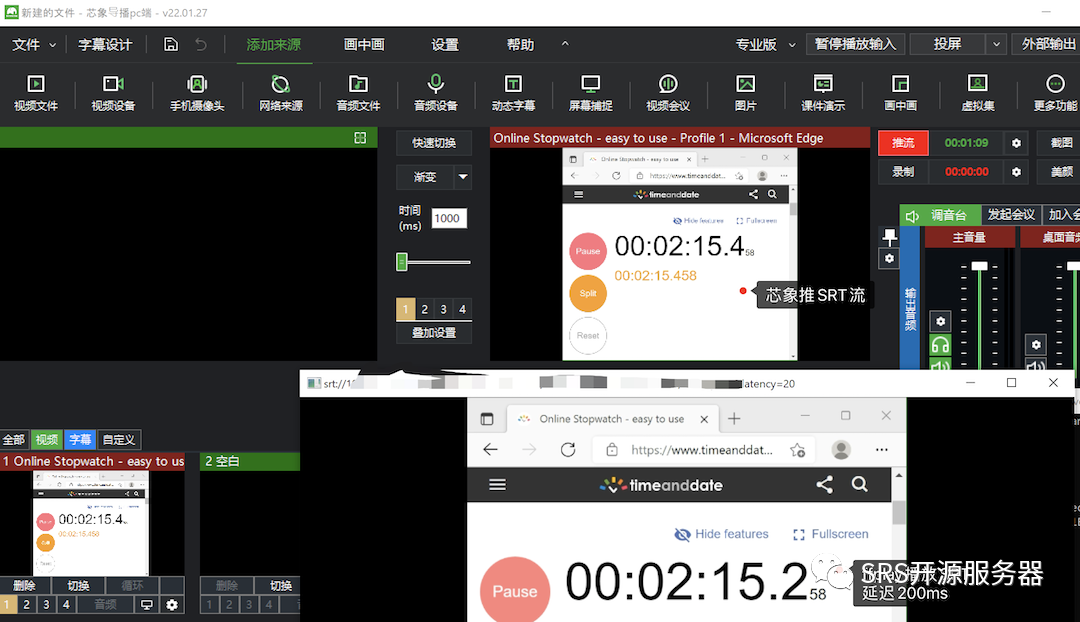Open 主音量 channel settings gear

(x=940, y=321)
